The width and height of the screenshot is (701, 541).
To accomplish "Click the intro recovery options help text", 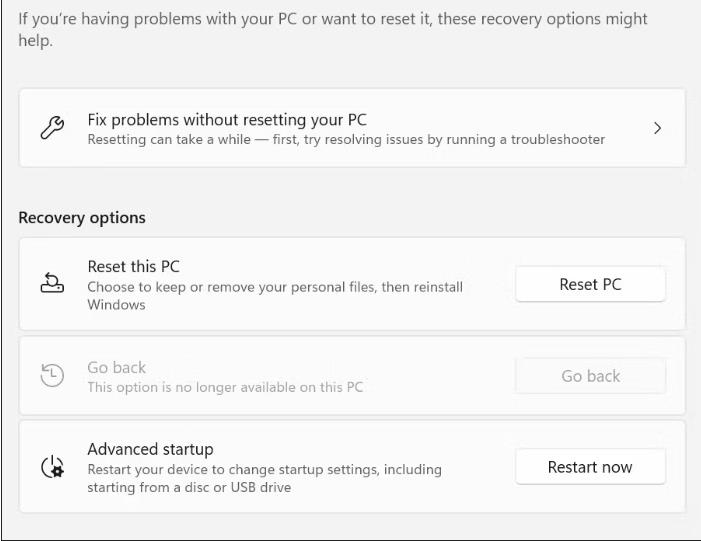I will (x=333, y=30).
